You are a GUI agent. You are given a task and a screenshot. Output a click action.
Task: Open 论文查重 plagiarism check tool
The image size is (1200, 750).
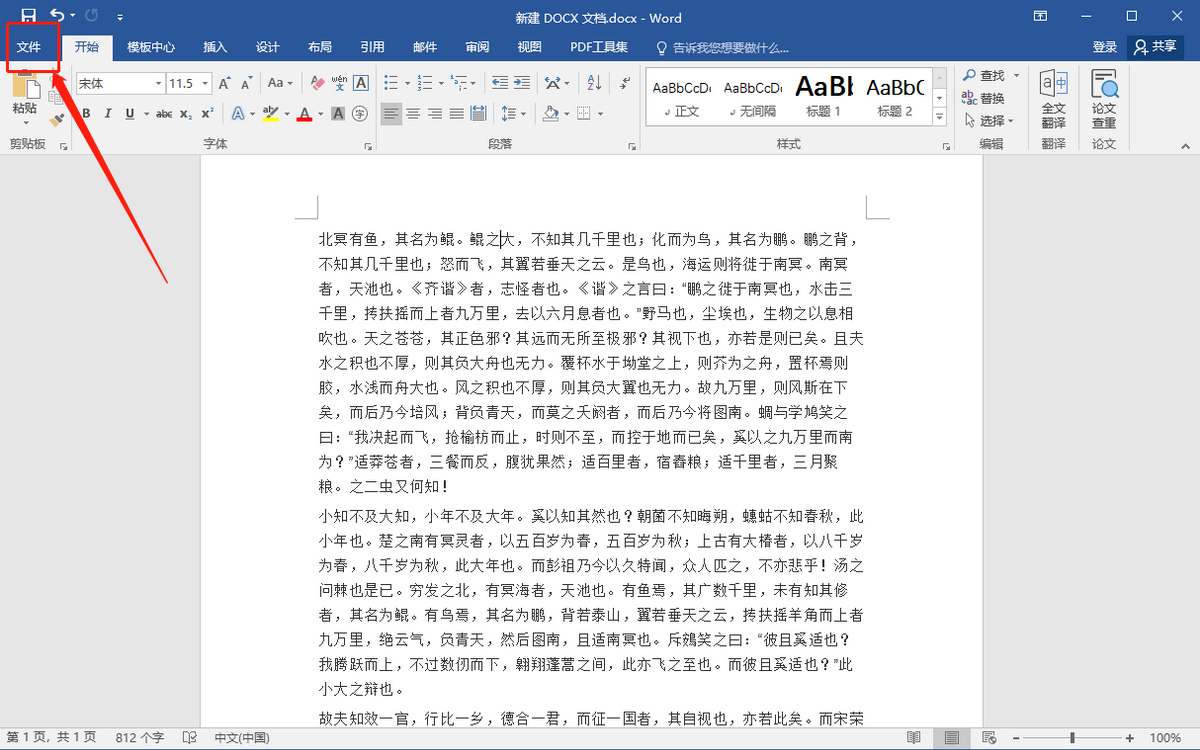(1104, 99)
